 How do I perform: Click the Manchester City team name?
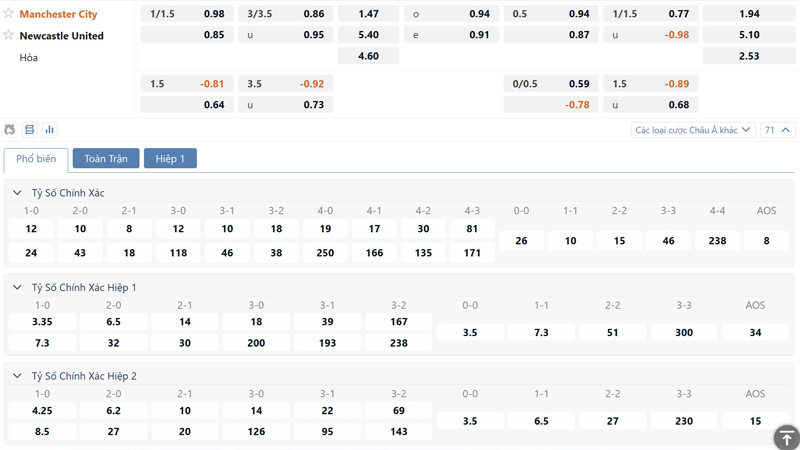pyautogui.click(x=58, y=14)
